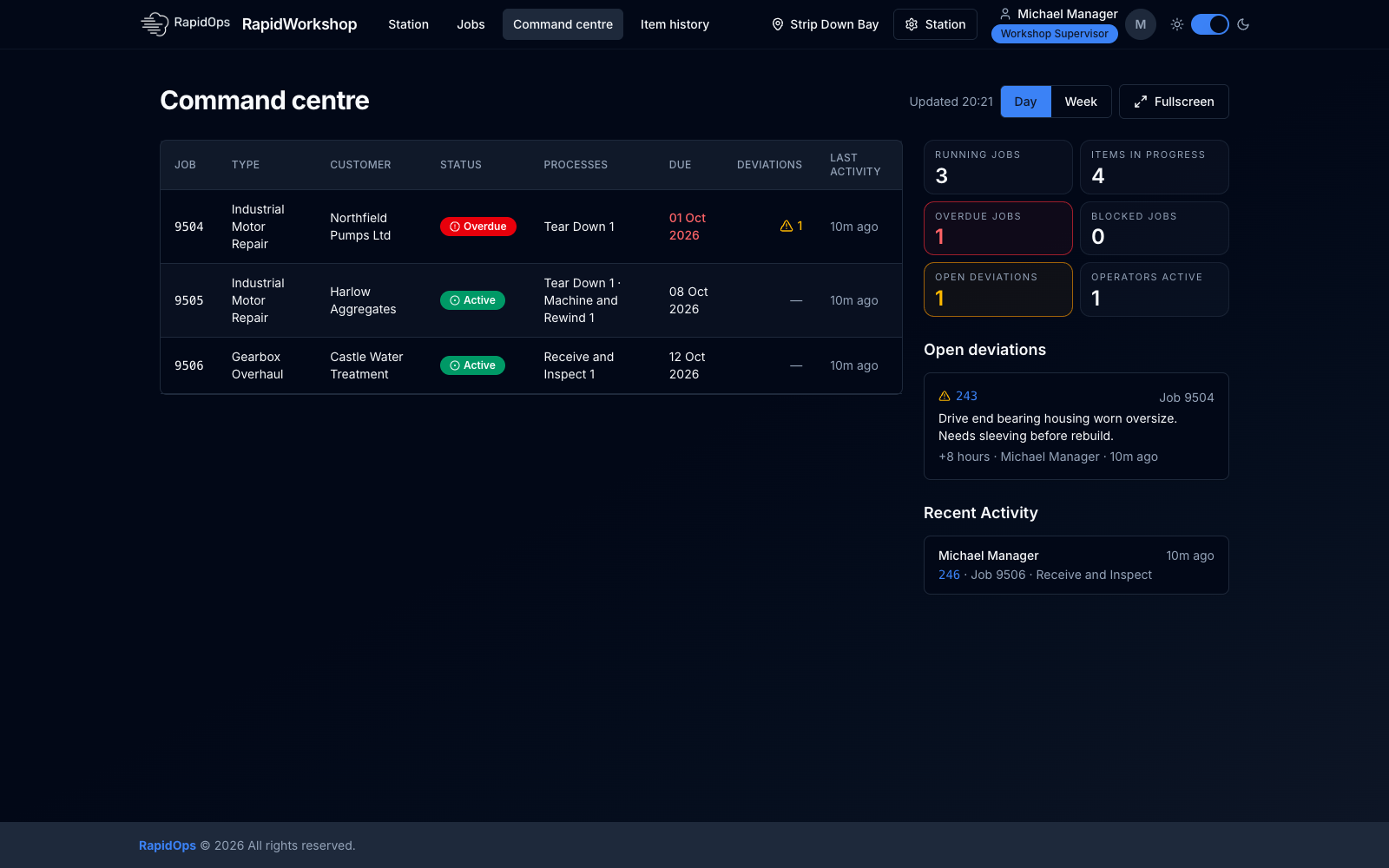Click due date 01 Oct 2026

coord(688,227)
